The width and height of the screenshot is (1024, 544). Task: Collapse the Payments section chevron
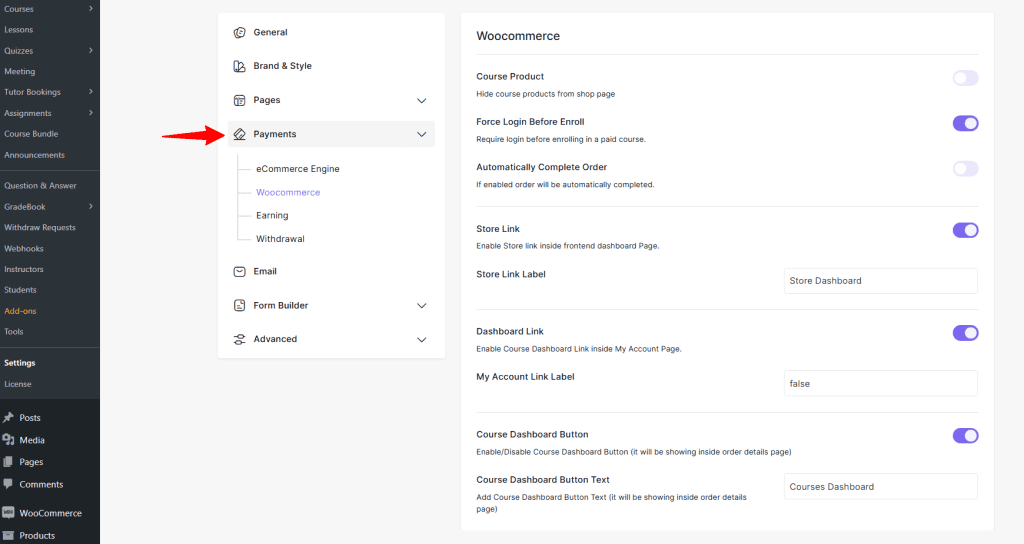(422, 135)
